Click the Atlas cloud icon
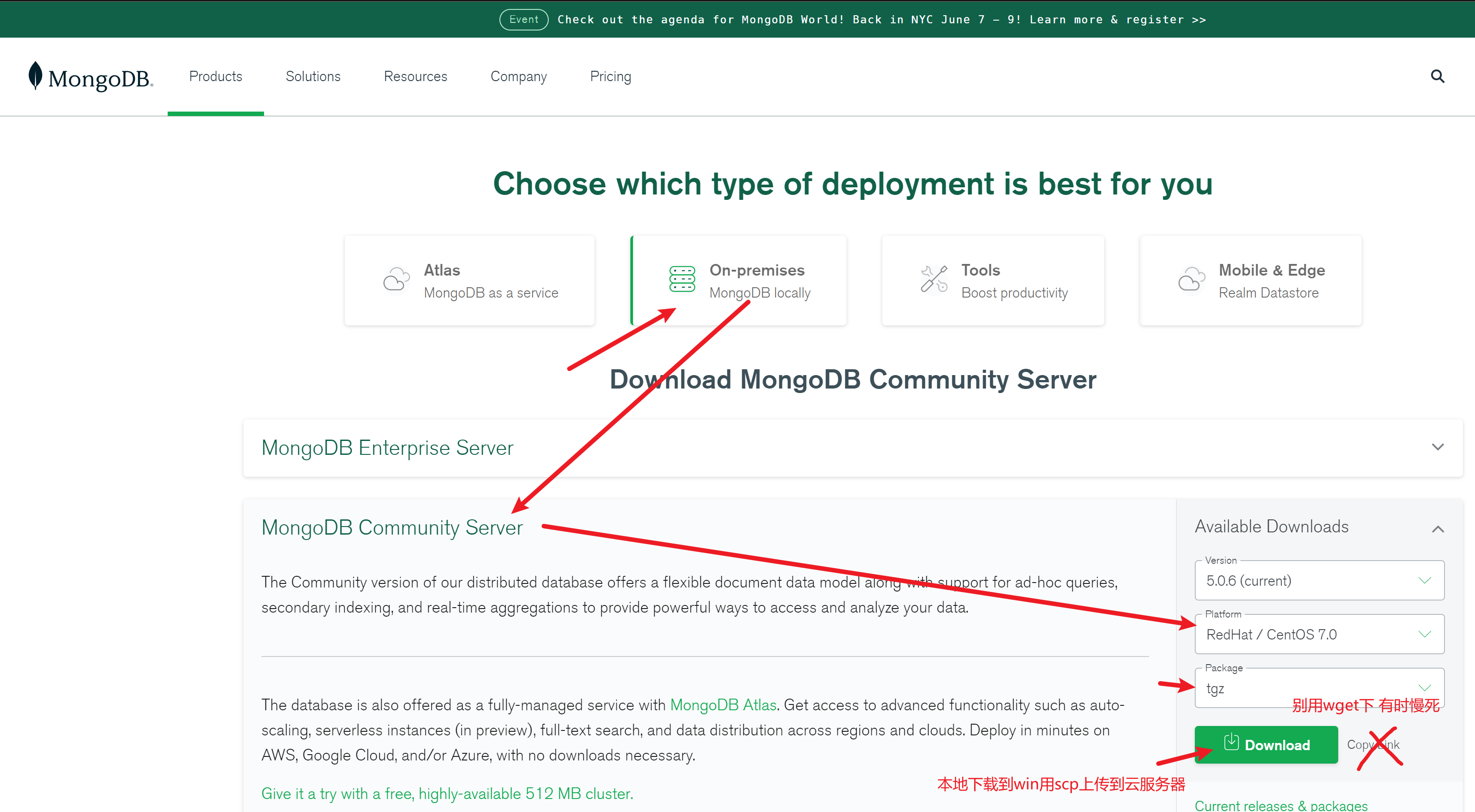1475x812 pixels. pyautogui.click(x=396, y=280)
